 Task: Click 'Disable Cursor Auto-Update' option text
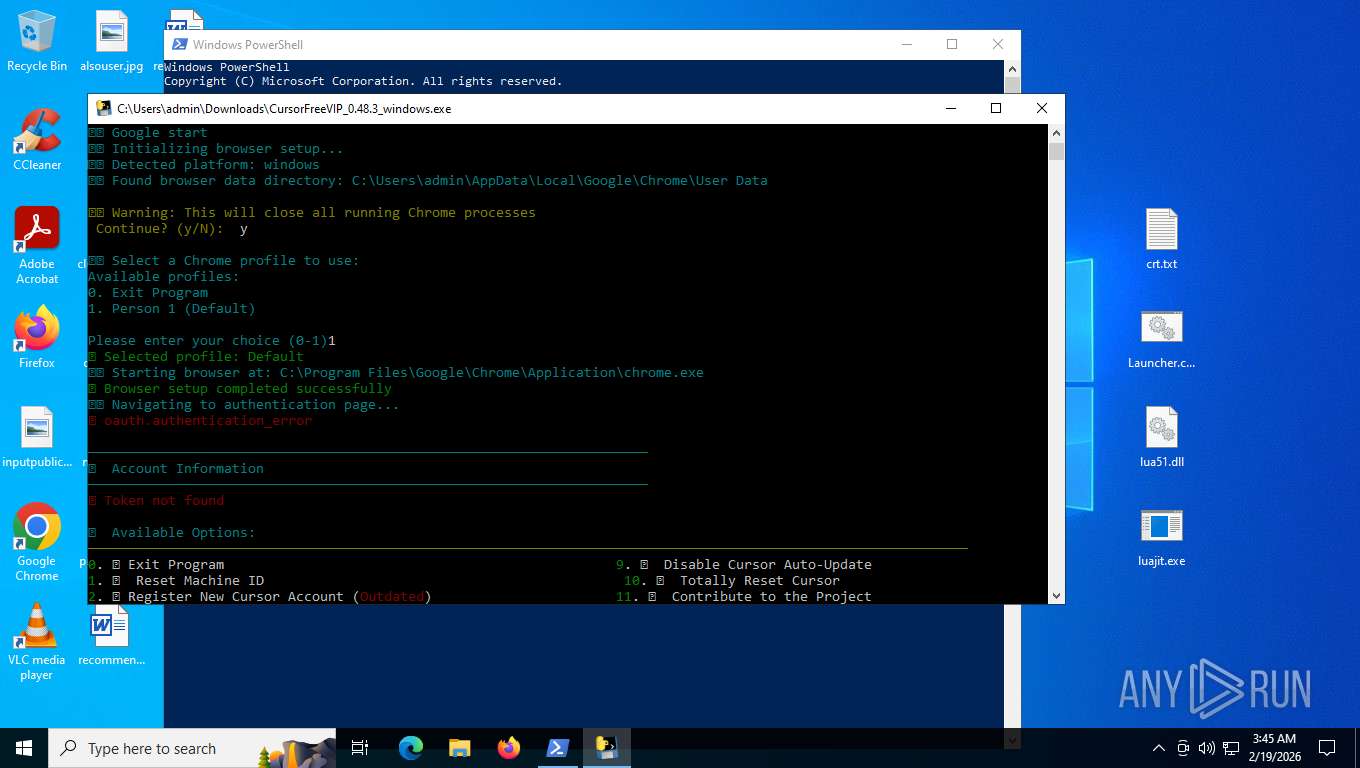[x=768, y=564]
